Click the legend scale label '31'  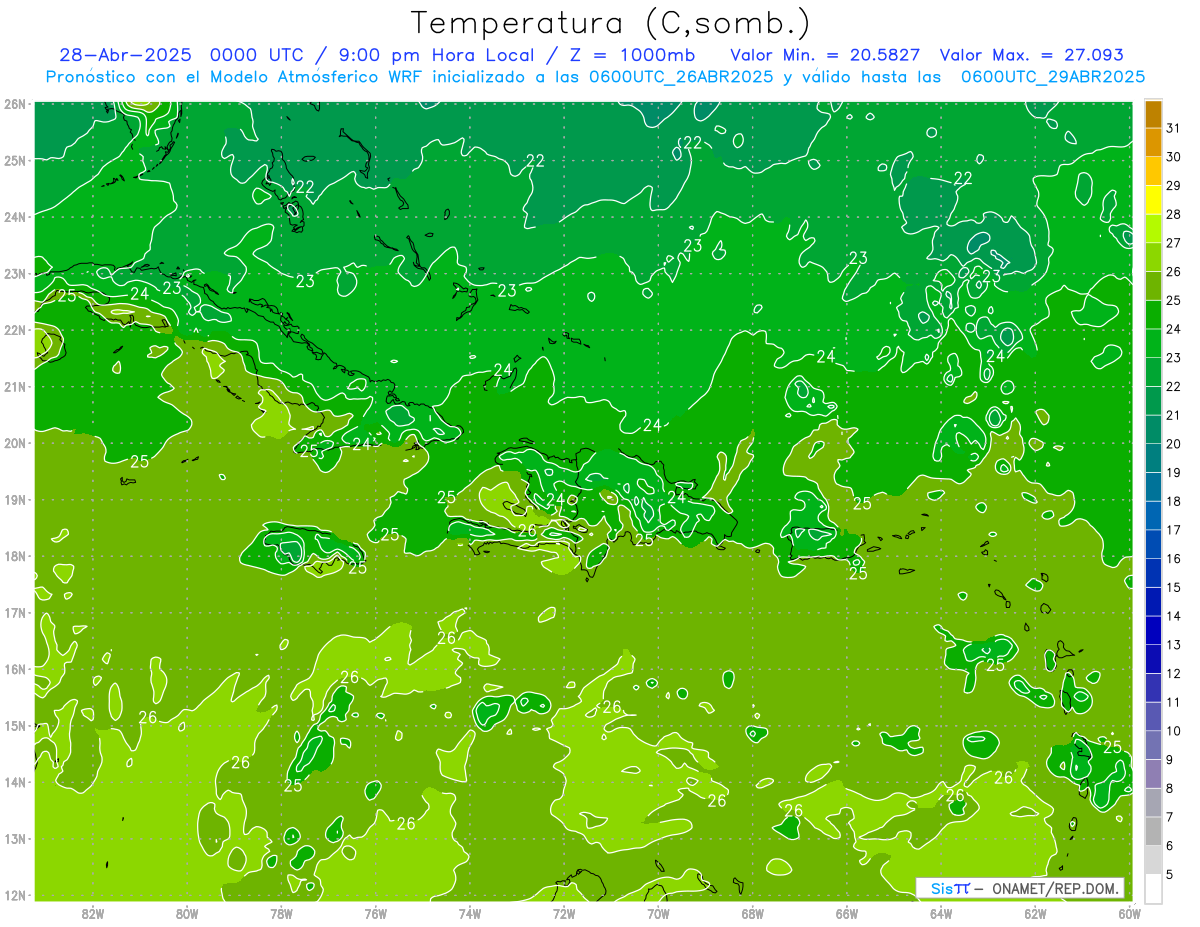[x=1174, y=128]
